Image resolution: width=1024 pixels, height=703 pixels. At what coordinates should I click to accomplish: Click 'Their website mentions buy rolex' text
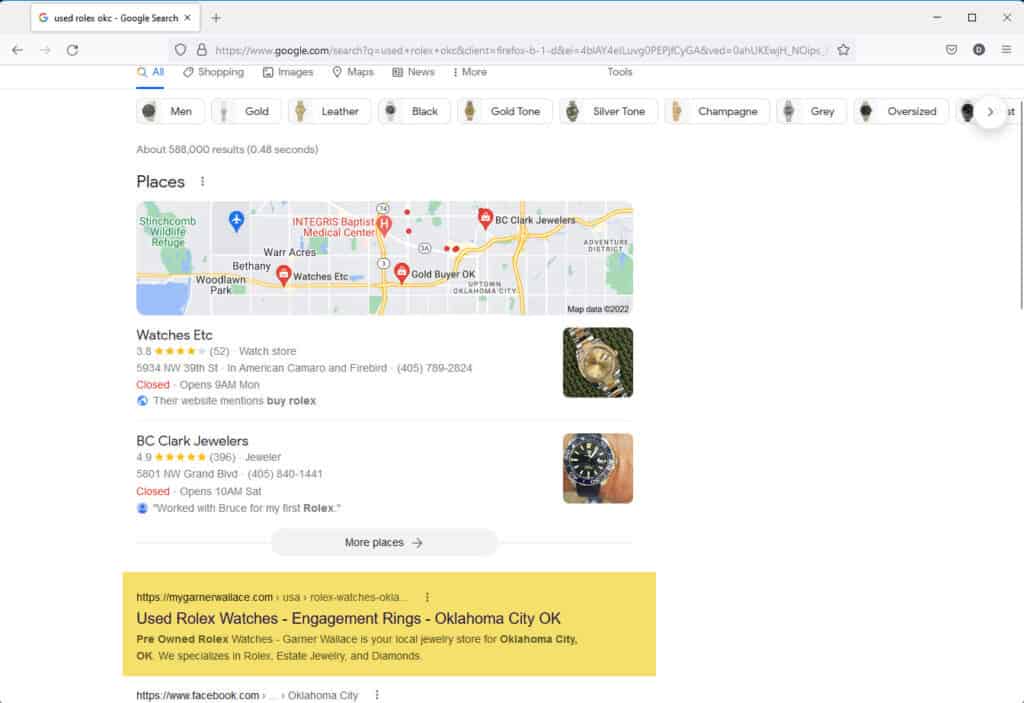234,401
